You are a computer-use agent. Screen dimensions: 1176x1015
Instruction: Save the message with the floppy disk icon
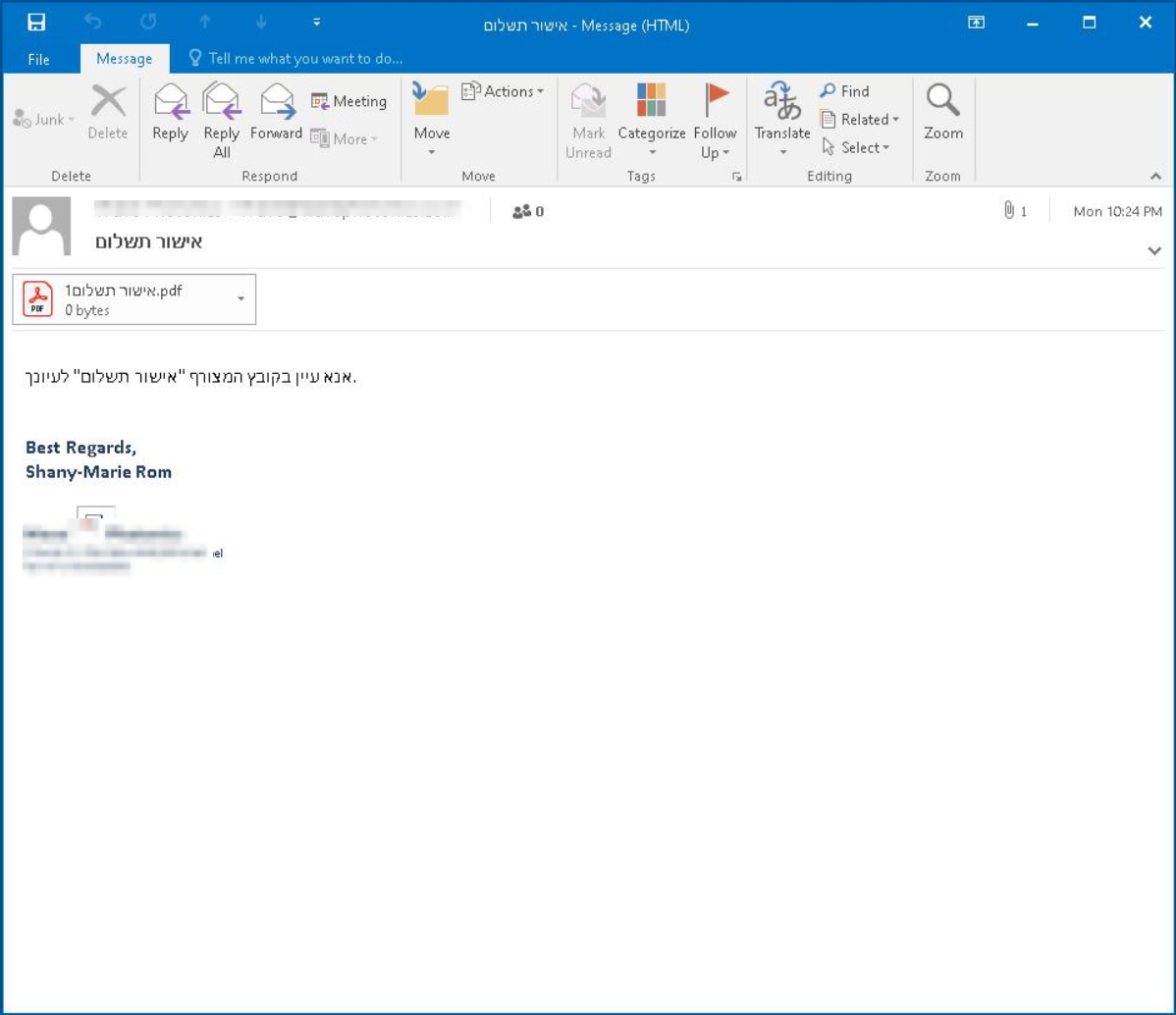pyautogui.click(x=36, y=23)
